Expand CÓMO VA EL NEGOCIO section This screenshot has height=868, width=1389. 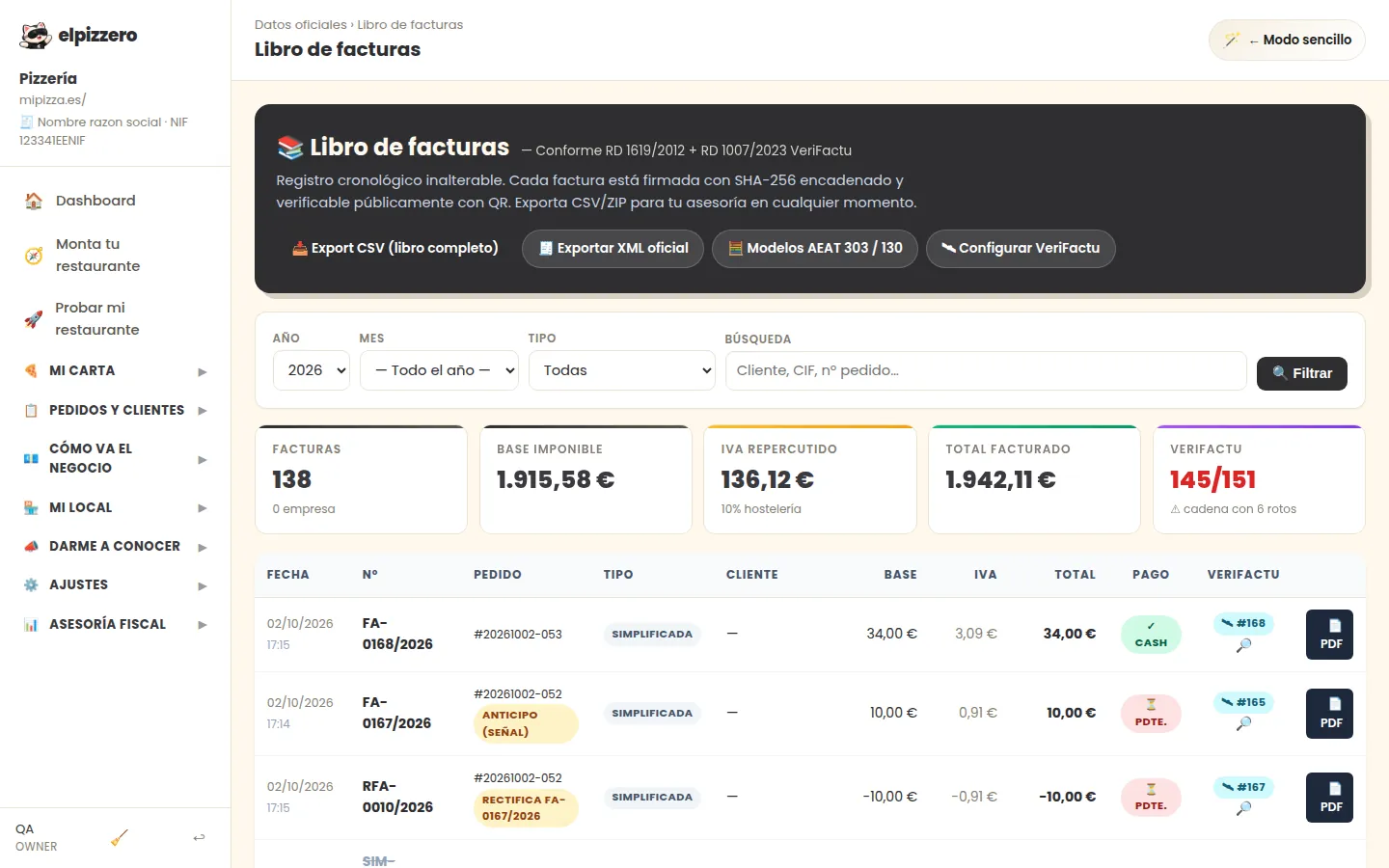click(116, 458)
